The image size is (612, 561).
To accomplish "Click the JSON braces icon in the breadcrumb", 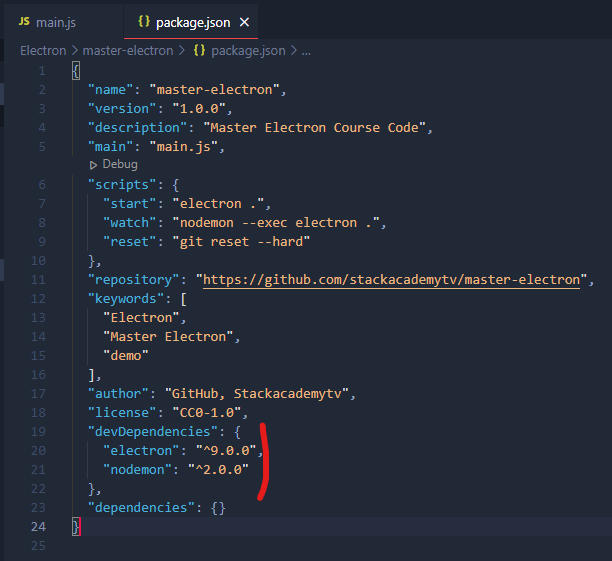I will tap(199, 50).
